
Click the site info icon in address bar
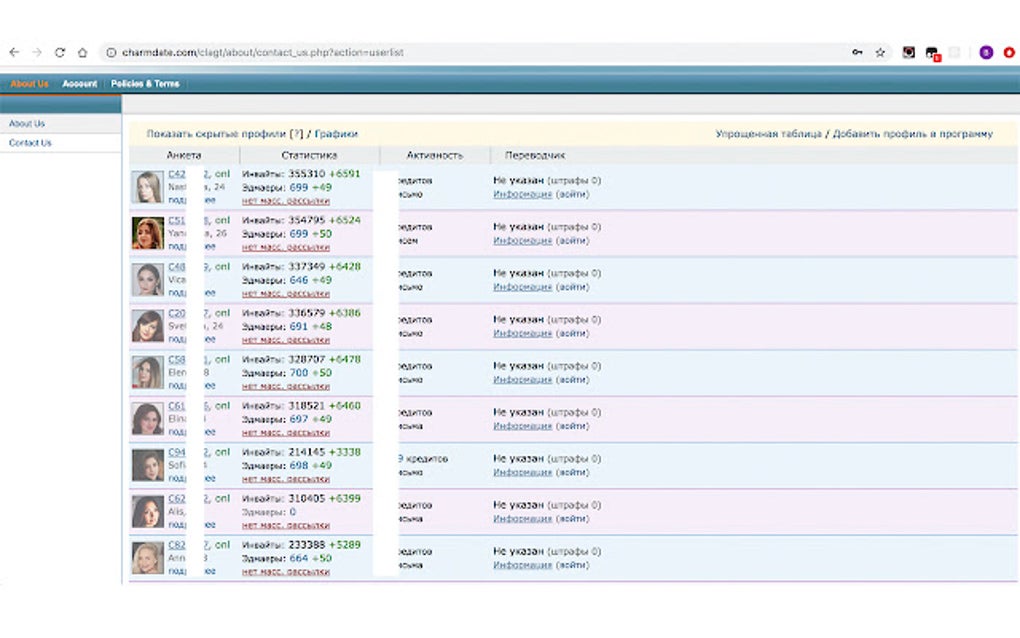(110, 51)
